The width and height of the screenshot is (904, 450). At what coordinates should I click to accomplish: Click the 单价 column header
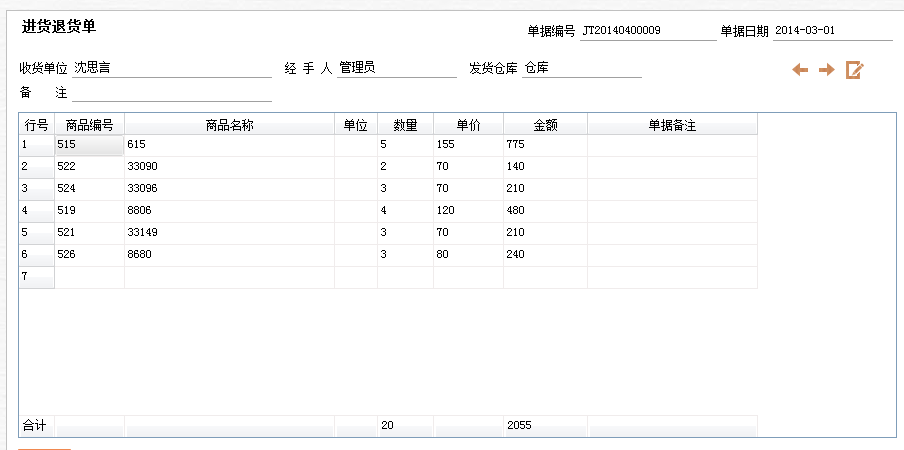click(x=468, y=124)
